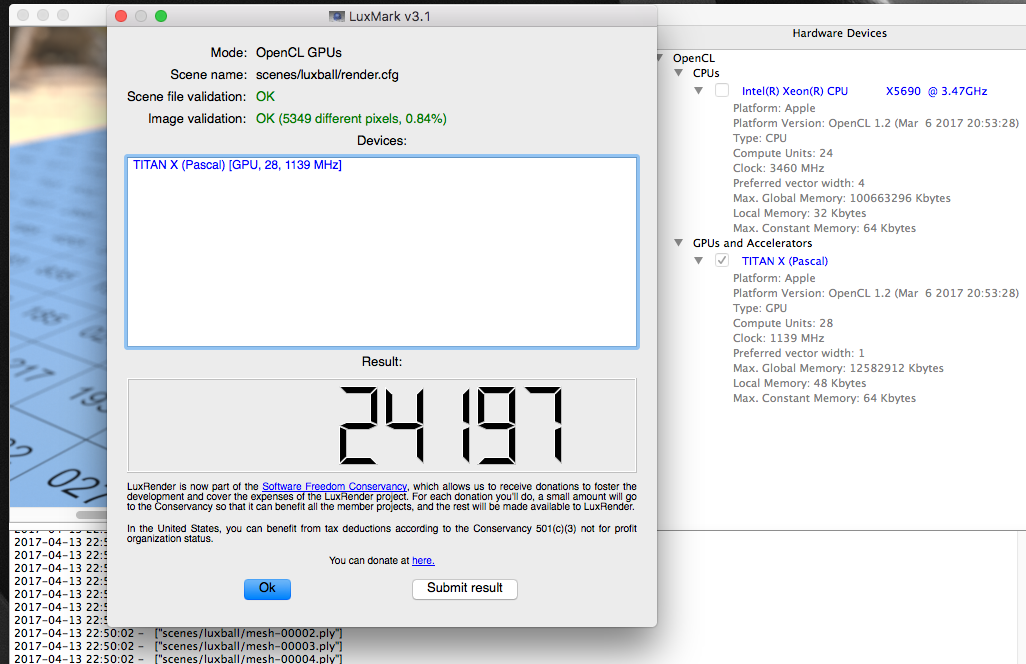Click 'Clock: 3460 MHz' row
Screen dimensions: 1026x664
click(x=778, y=168)
